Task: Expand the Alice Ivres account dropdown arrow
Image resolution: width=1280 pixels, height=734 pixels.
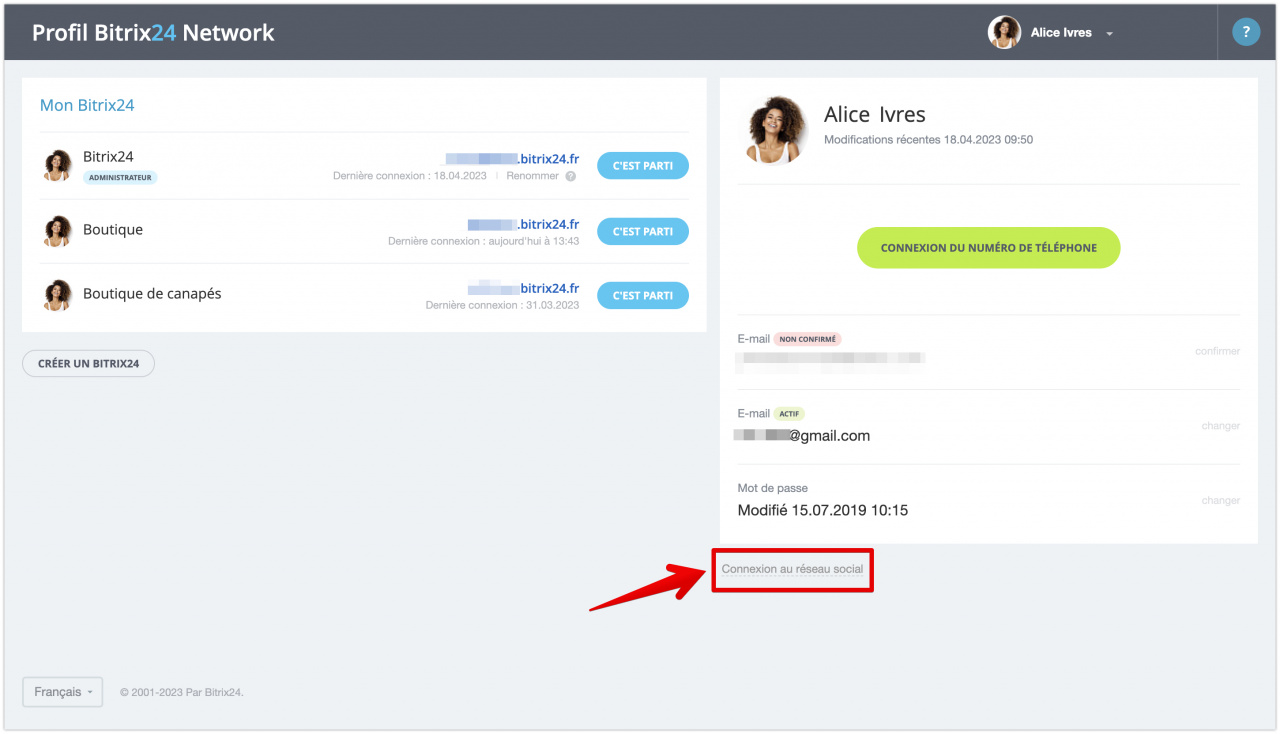Action: click(x=1109, y=34)
